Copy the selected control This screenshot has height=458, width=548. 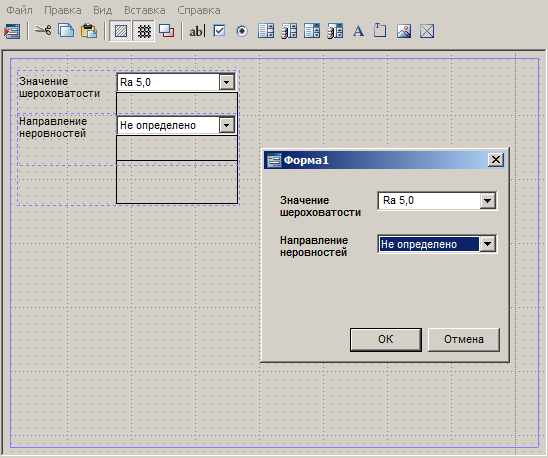pos(66,31)
